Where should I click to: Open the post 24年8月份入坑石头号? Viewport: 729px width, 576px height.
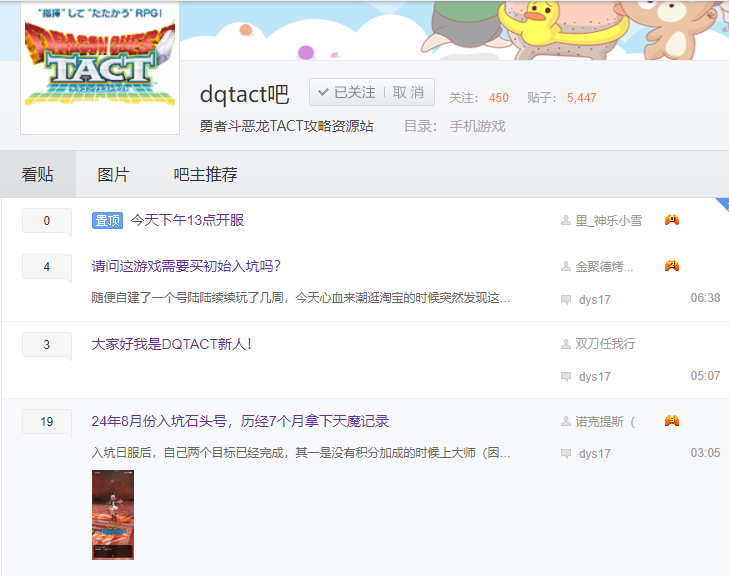240,421
